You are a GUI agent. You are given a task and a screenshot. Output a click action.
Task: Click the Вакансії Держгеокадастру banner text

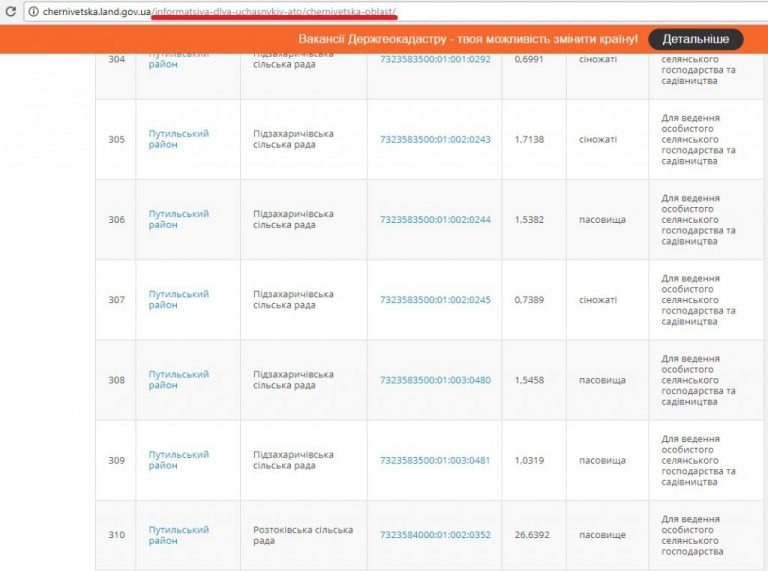(468, 39)
